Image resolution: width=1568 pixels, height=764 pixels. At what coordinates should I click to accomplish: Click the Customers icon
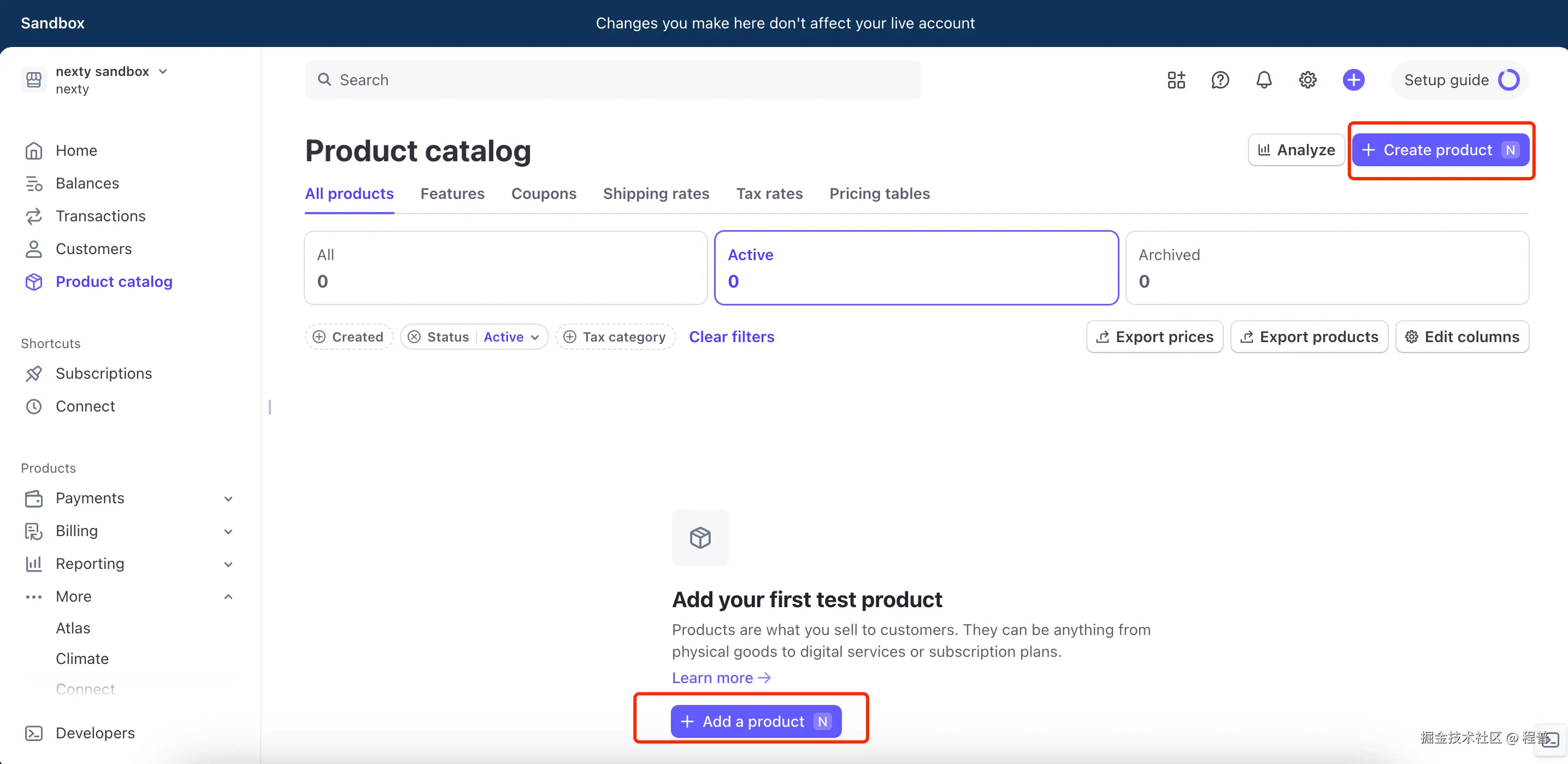click(33, 248)
